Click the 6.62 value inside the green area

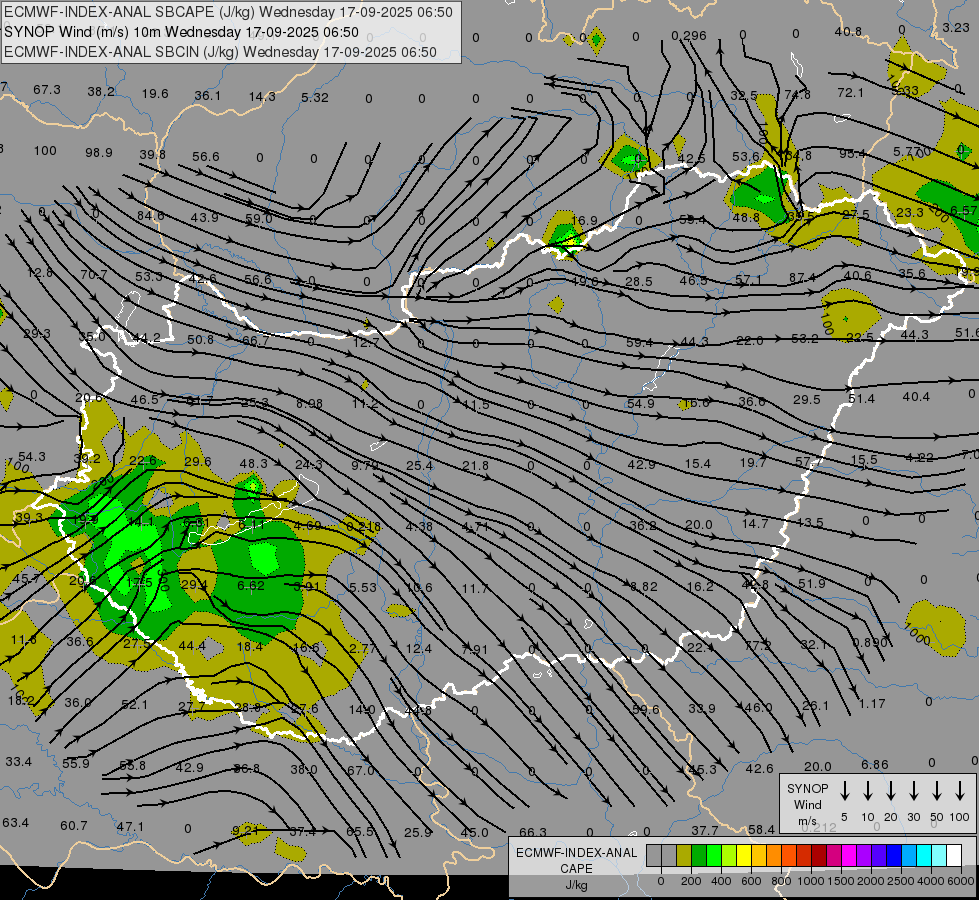[250, 585]
